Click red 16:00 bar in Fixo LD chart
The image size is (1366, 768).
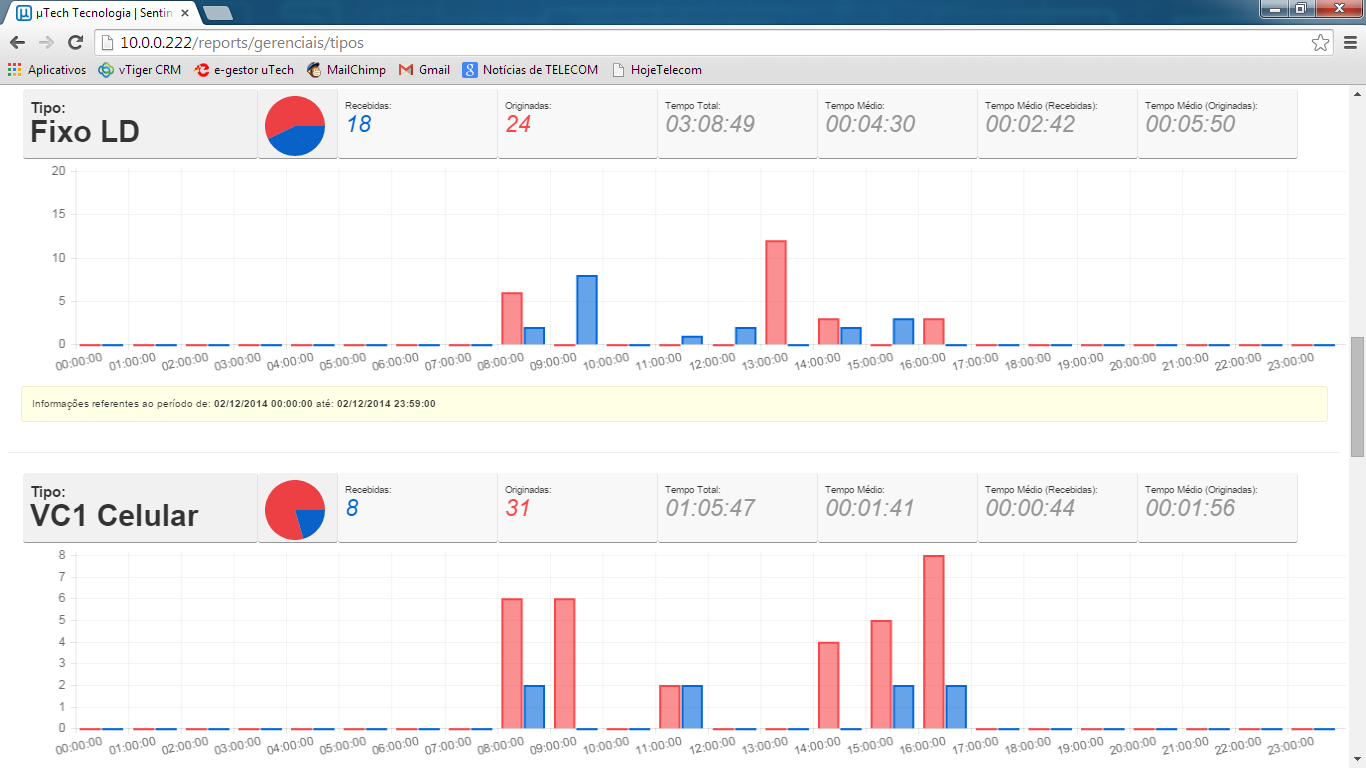pos(934,332)
